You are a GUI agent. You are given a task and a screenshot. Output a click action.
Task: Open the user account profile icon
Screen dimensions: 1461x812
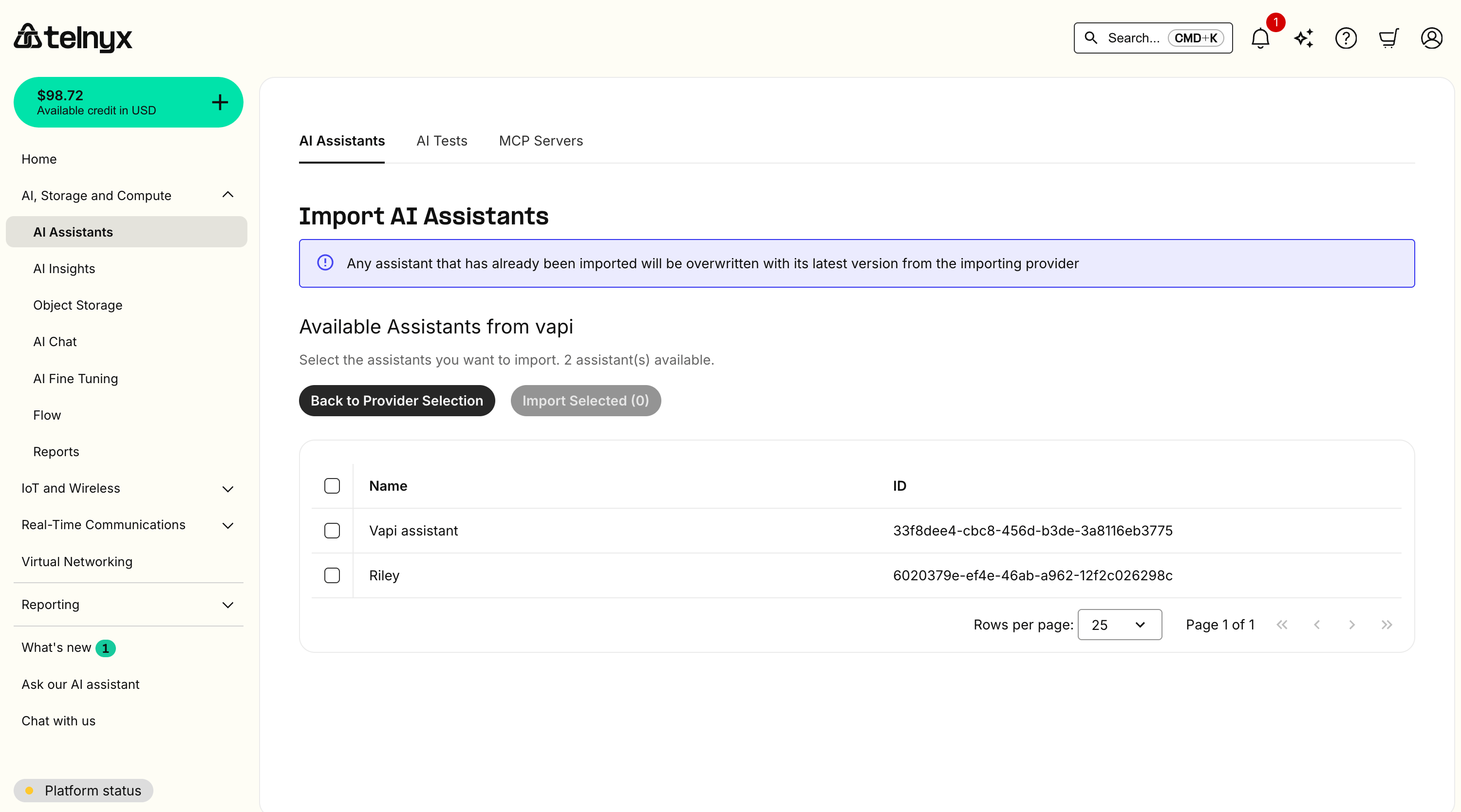tap(1431, 38)
